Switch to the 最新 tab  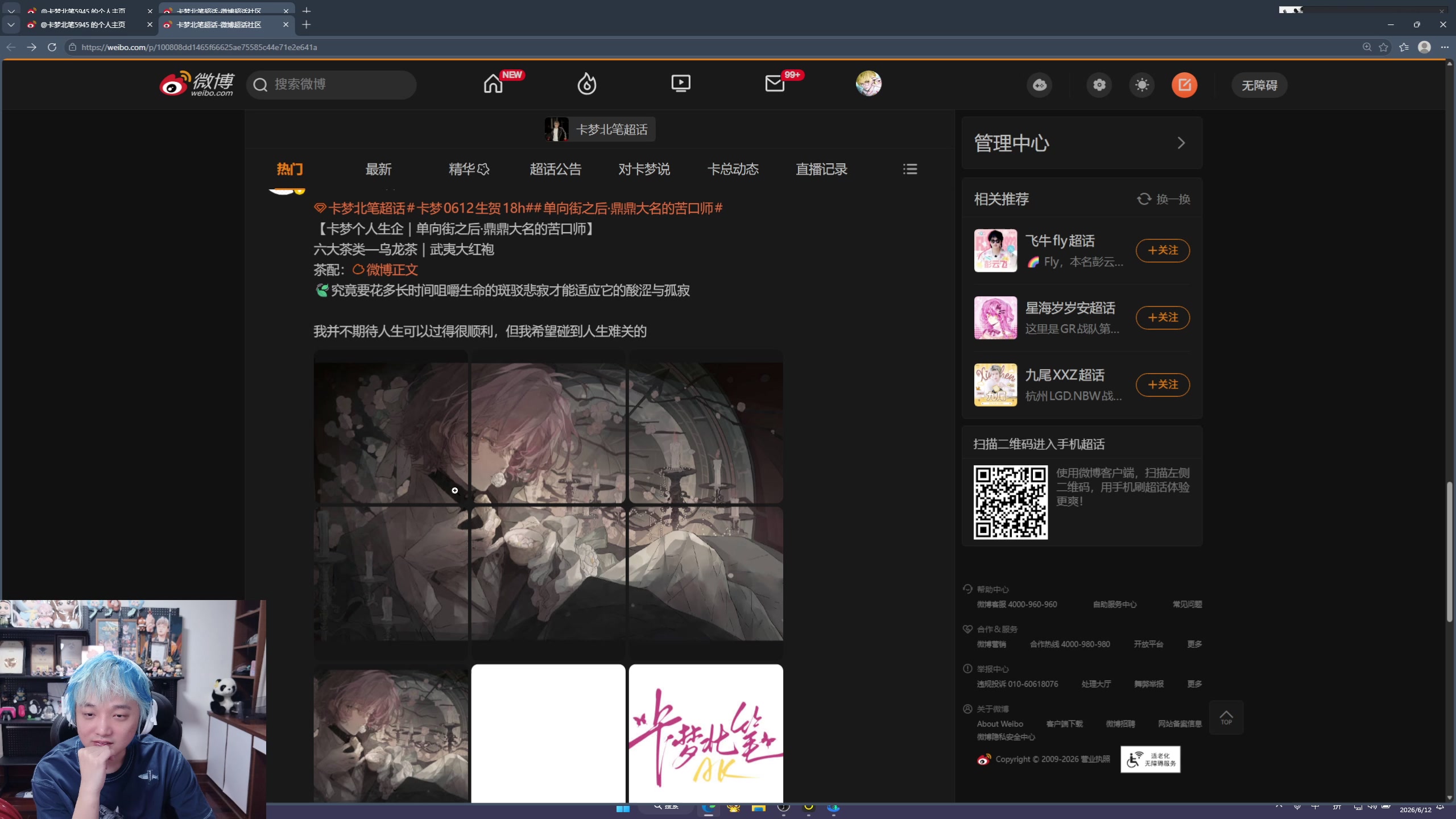point(378,169)
